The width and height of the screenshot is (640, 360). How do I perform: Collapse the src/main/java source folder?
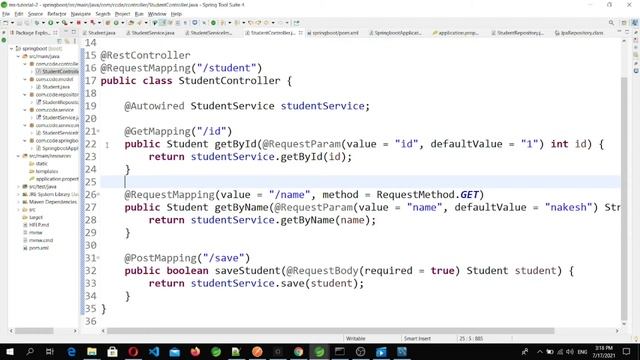point(18,56)
